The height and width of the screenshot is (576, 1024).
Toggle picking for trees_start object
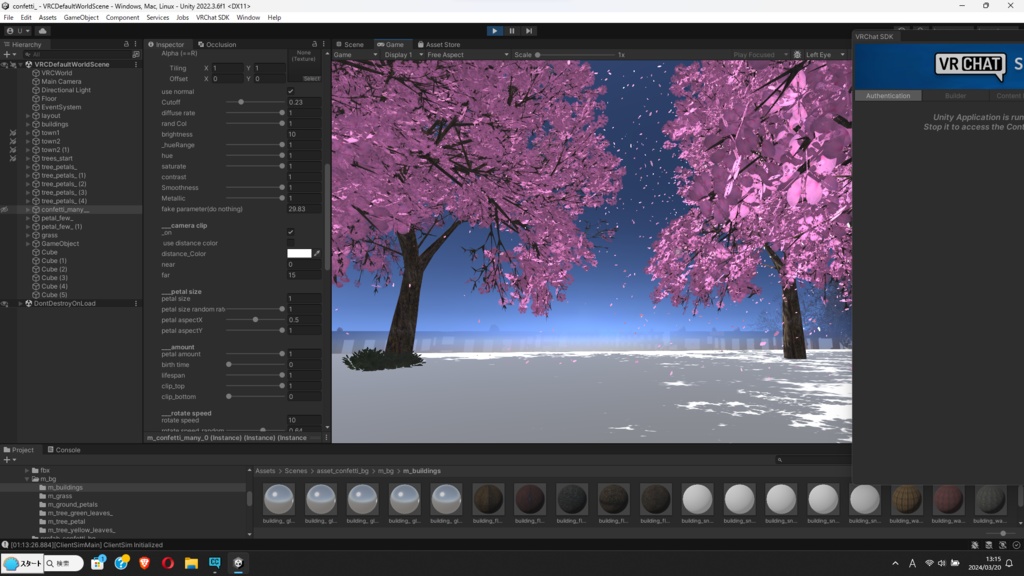[x=13, y=158]
